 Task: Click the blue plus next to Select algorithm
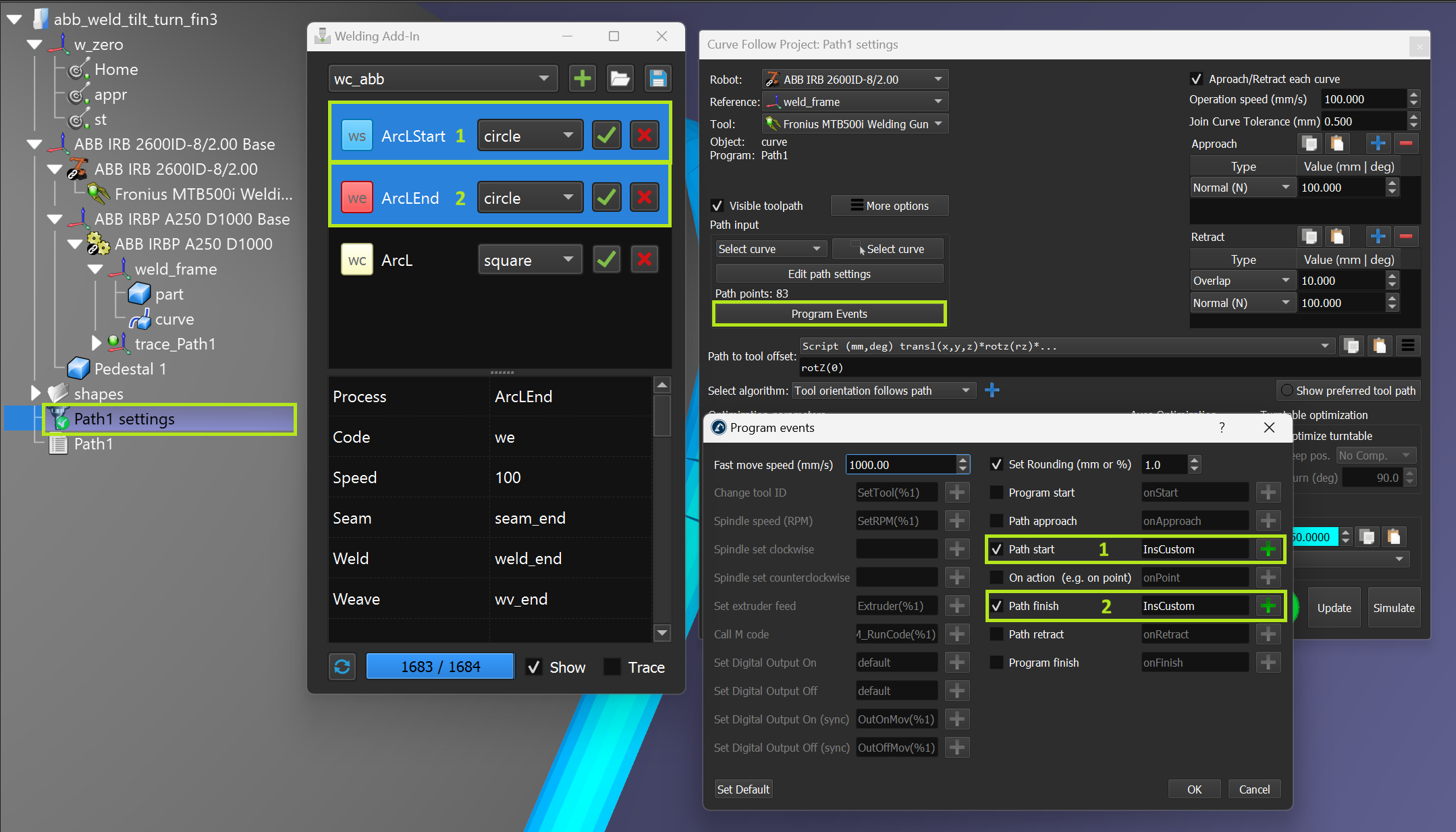coord(992,390)
